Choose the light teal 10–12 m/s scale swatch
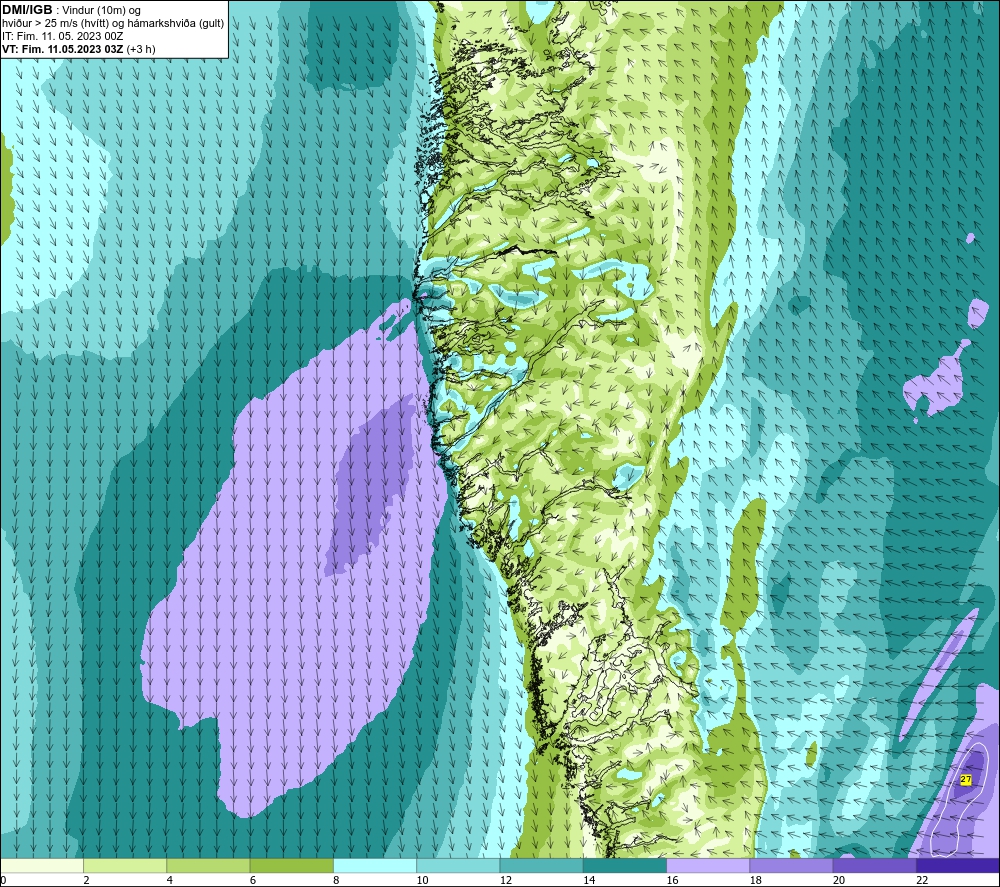The image size is (1000, 887). (x=458, y=865)
